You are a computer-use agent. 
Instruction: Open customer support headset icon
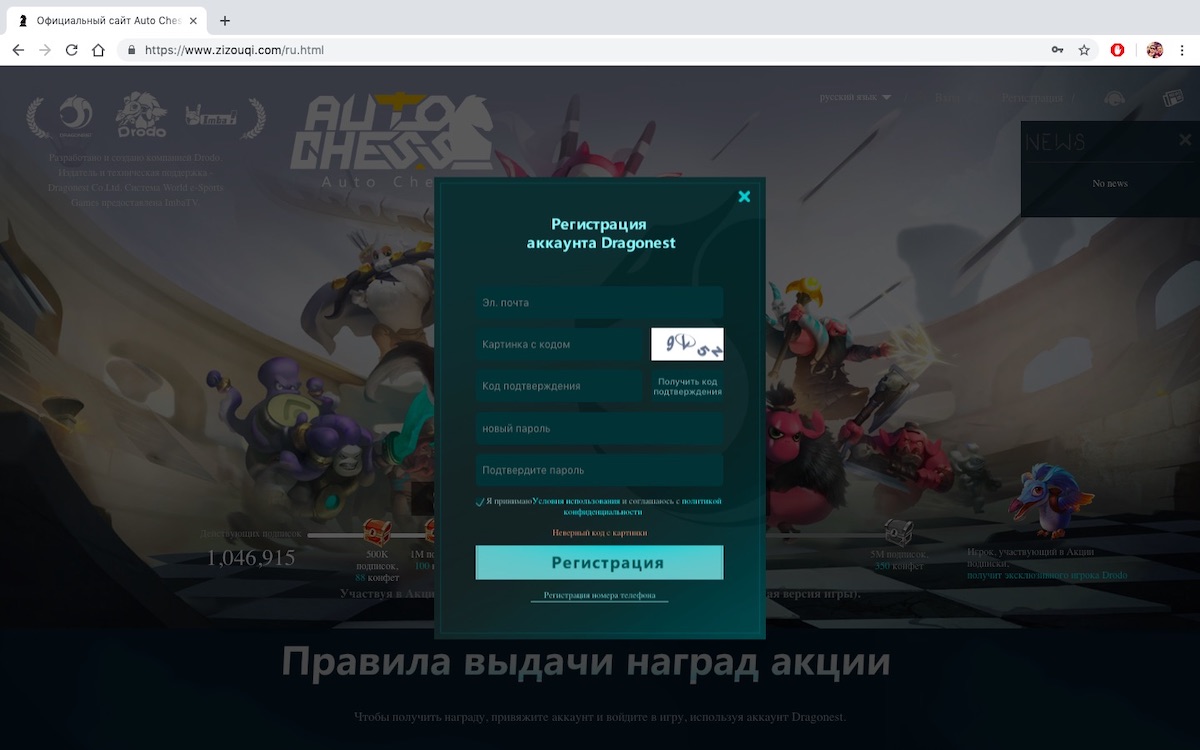click(x=1114, y=98)
